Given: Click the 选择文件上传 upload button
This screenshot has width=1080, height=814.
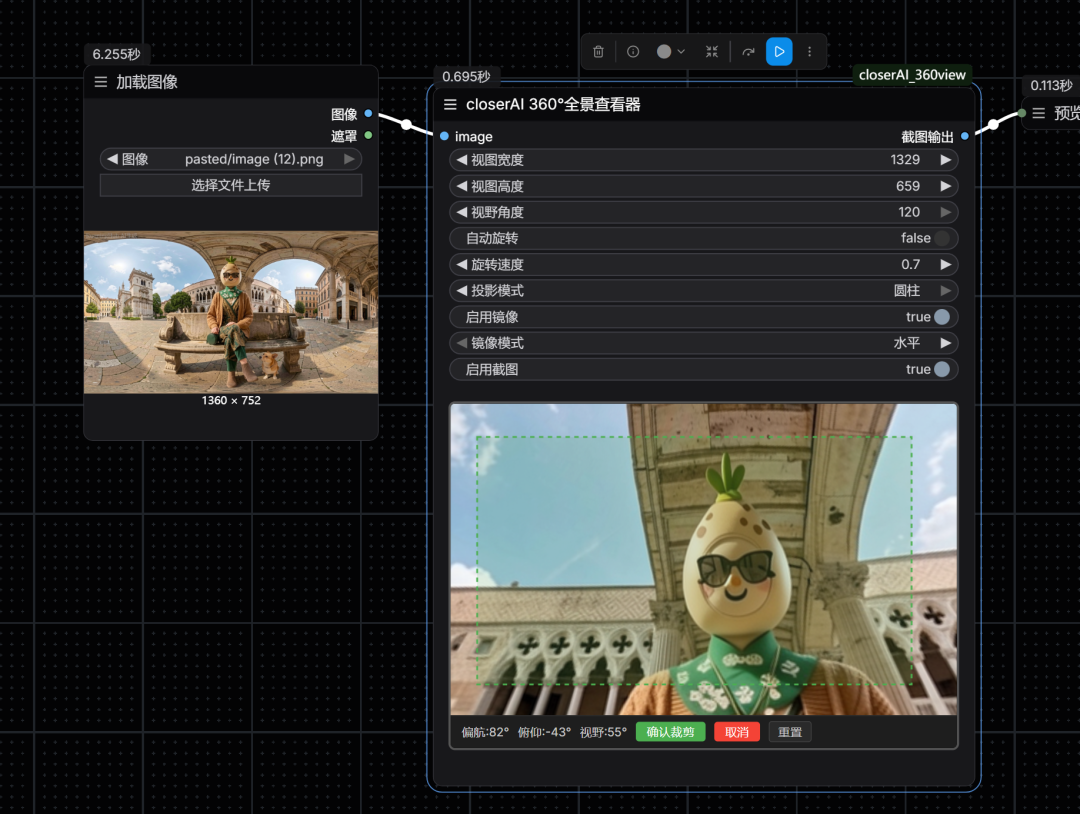Looking at the screenshot, I should [231, 185].
